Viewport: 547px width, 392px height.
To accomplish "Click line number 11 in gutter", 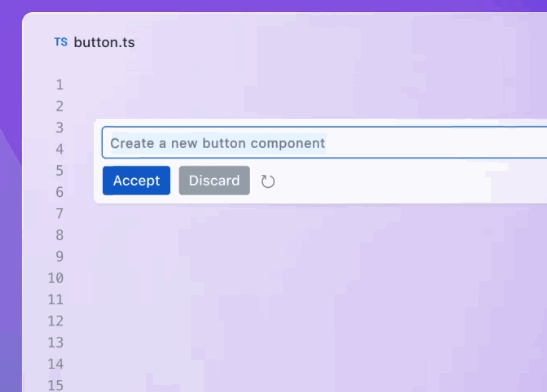I will pyautogui.click(x=56, y=300).
